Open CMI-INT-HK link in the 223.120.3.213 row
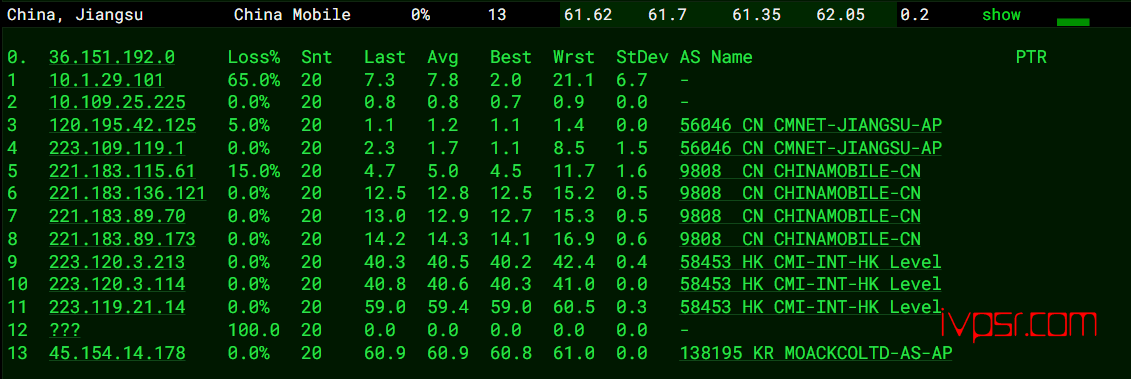This screenshot has height=379, width=1131. coord(811,261)
